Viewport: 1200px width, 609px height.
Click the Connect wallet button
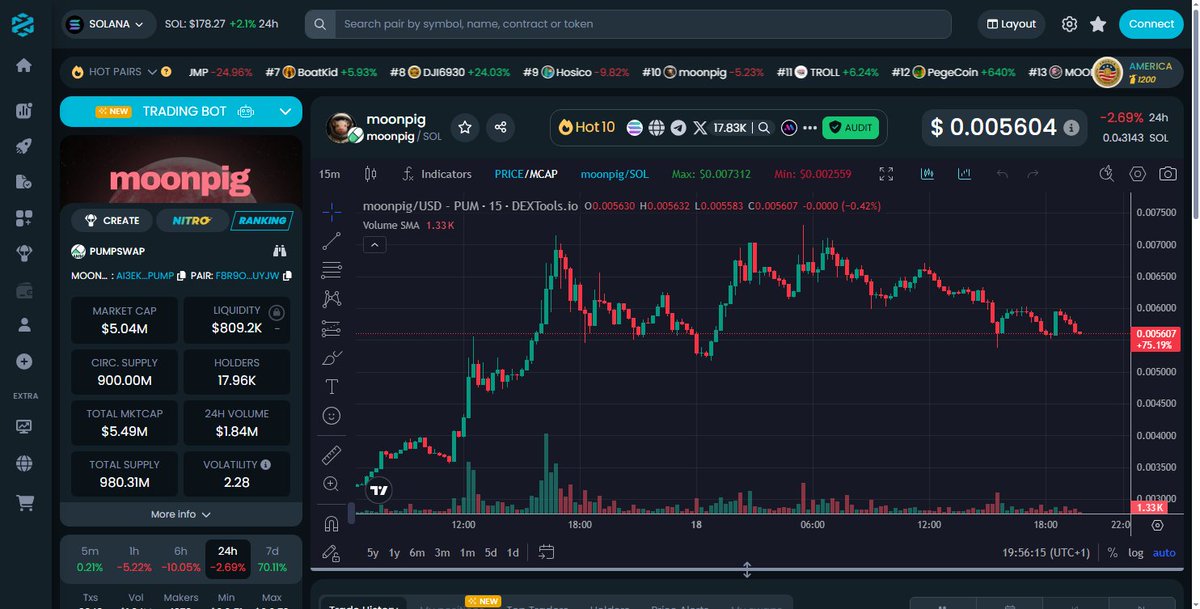pyautogui.click(x=1151, y=24)
